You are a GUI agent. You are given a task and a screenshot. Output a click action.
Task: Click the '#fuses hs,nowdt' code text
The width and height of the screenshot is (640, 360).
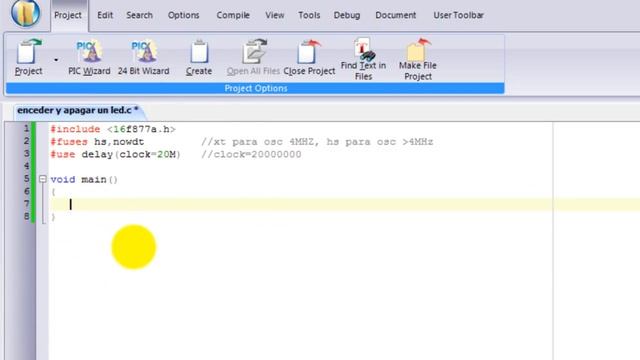tap(97, 142)
